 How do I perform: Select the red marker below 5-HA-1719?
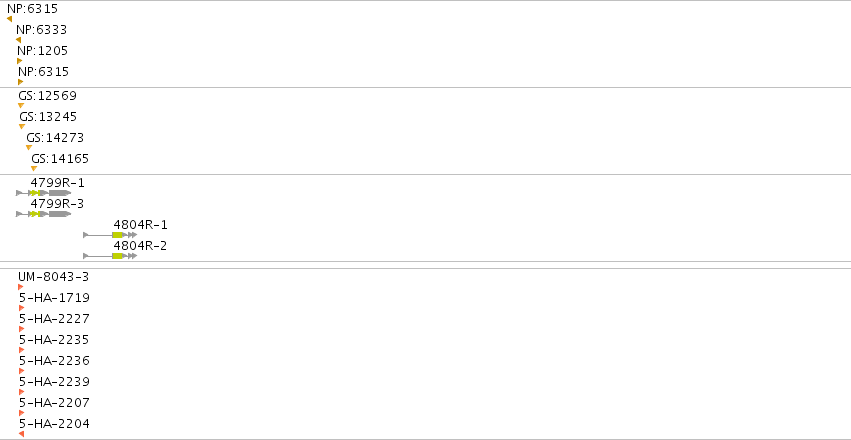[x=22, y=308]
